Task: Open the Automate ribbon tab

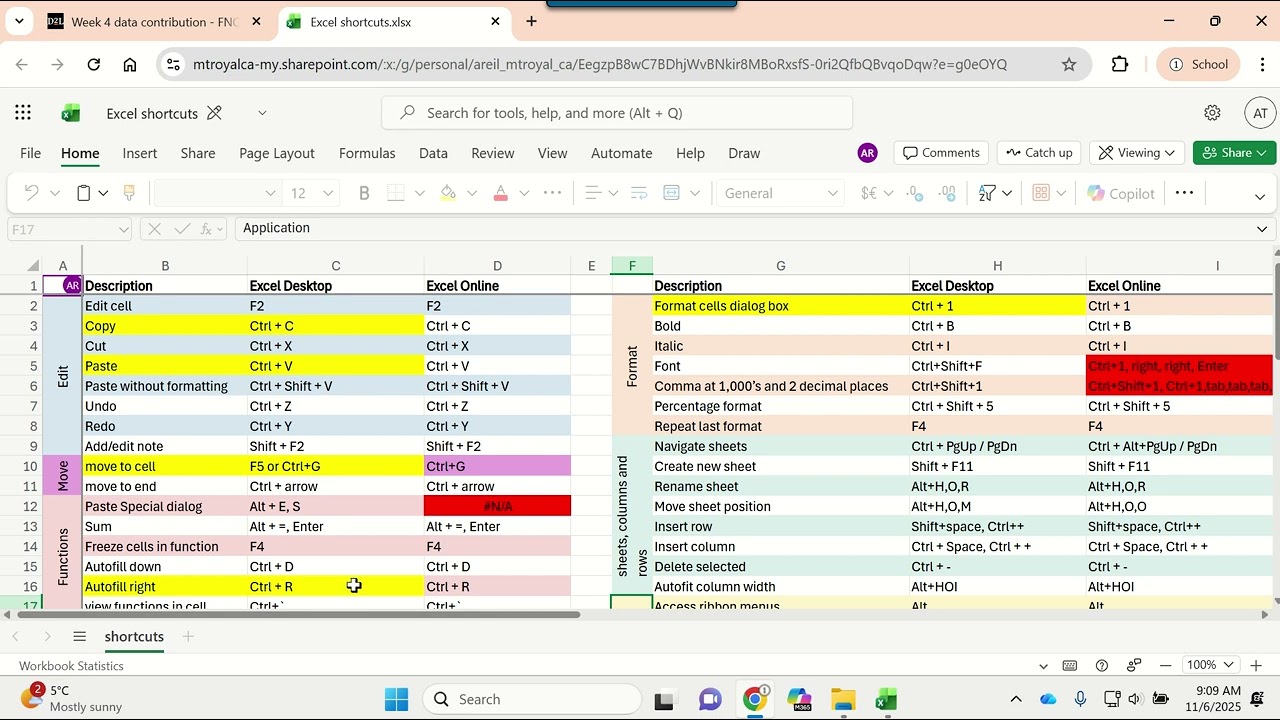Action: tap(622, 153)
